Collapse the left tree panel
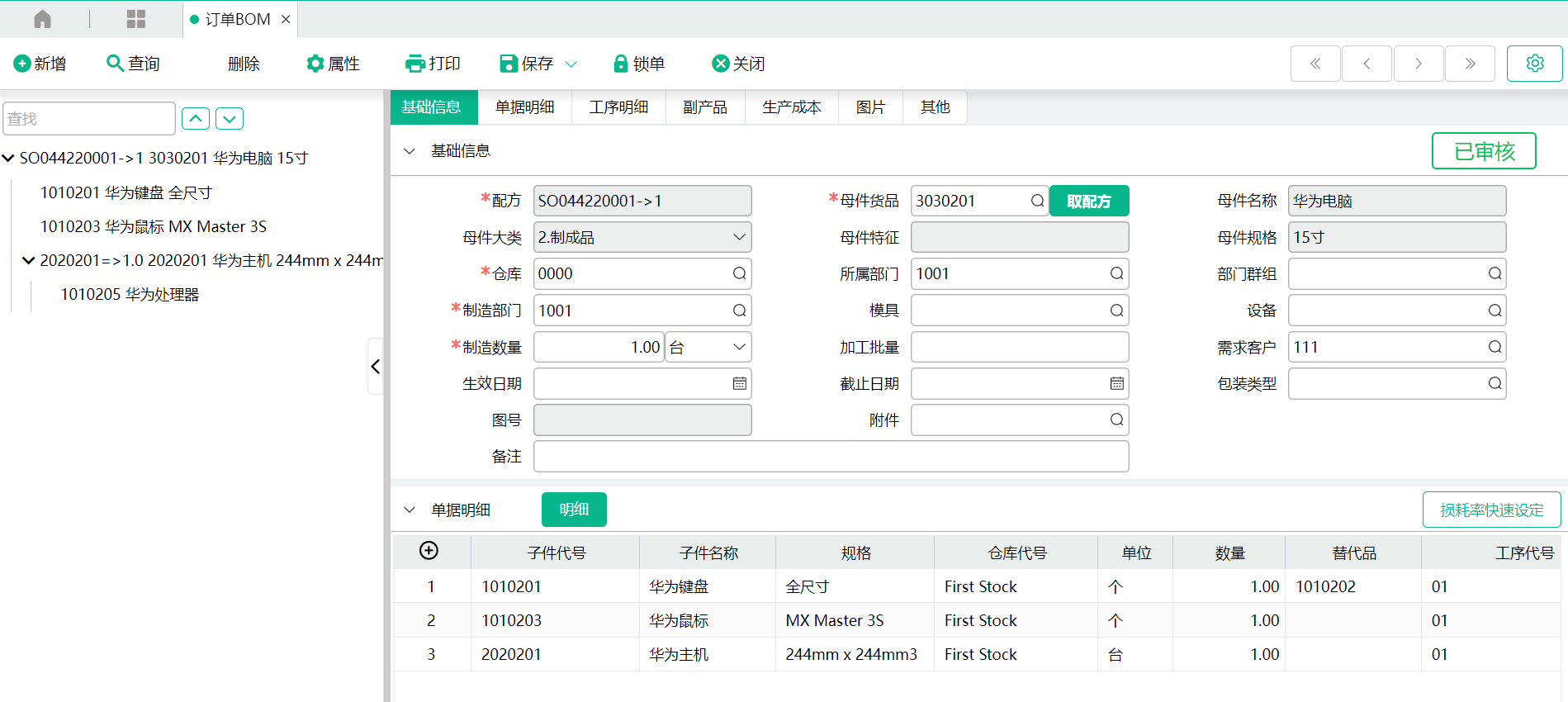 click(376, 366)
